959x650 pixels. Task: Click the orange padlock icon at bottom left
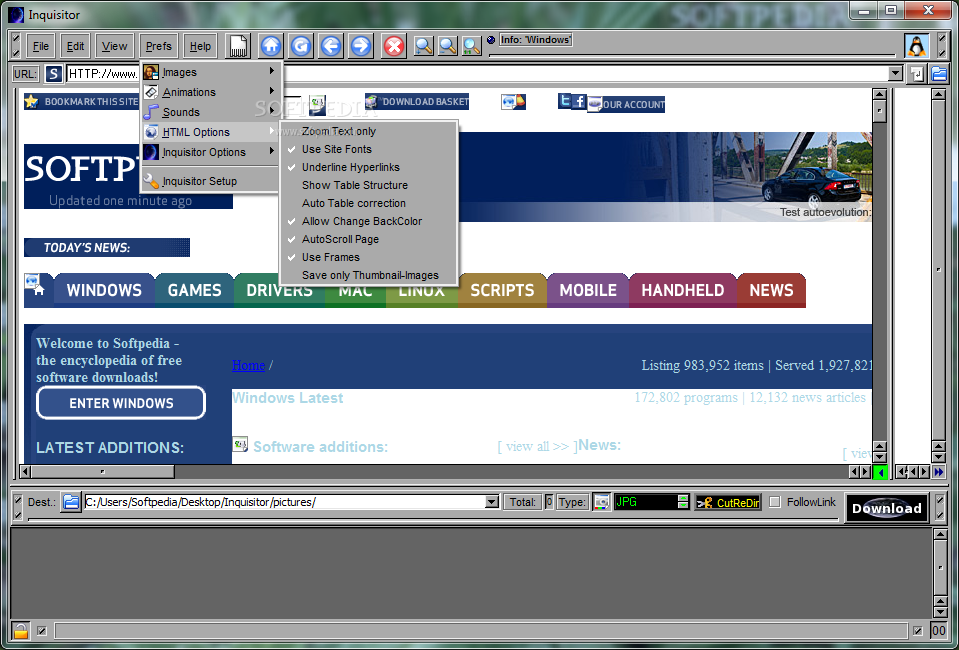(21, 630)
